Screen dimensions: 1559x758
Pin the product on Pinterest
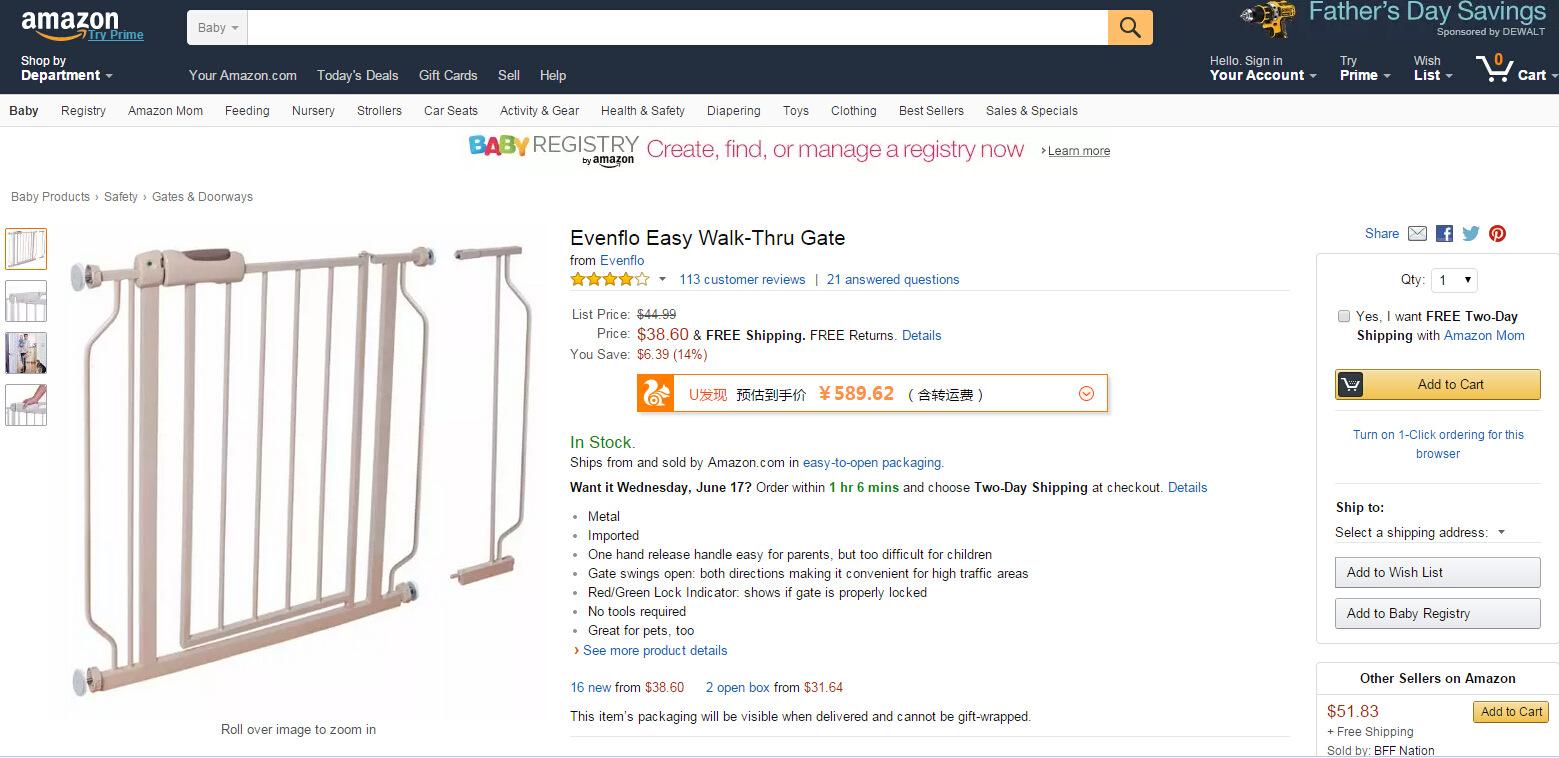(1497, 233)
